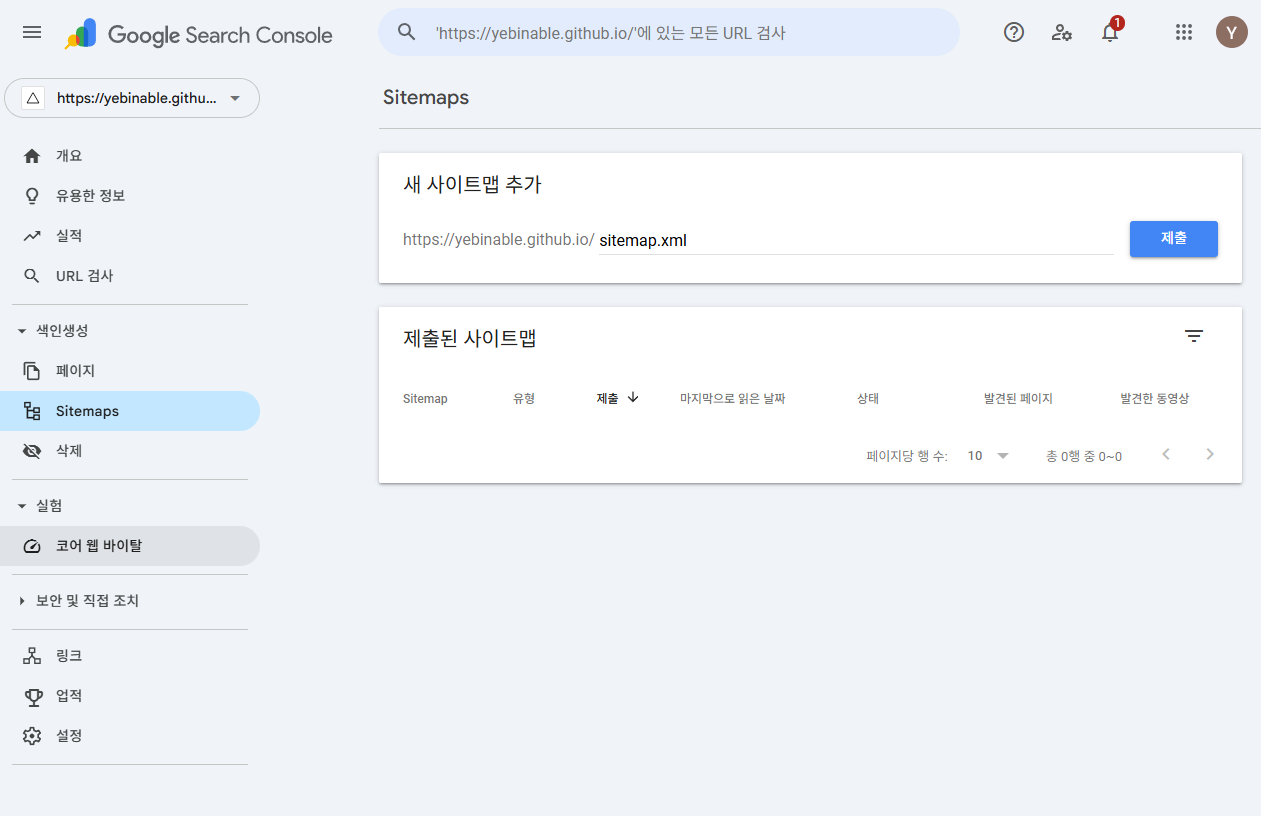Click the 삭제 crossed-eye icon

pyautogui.click(x=32, y=451)
